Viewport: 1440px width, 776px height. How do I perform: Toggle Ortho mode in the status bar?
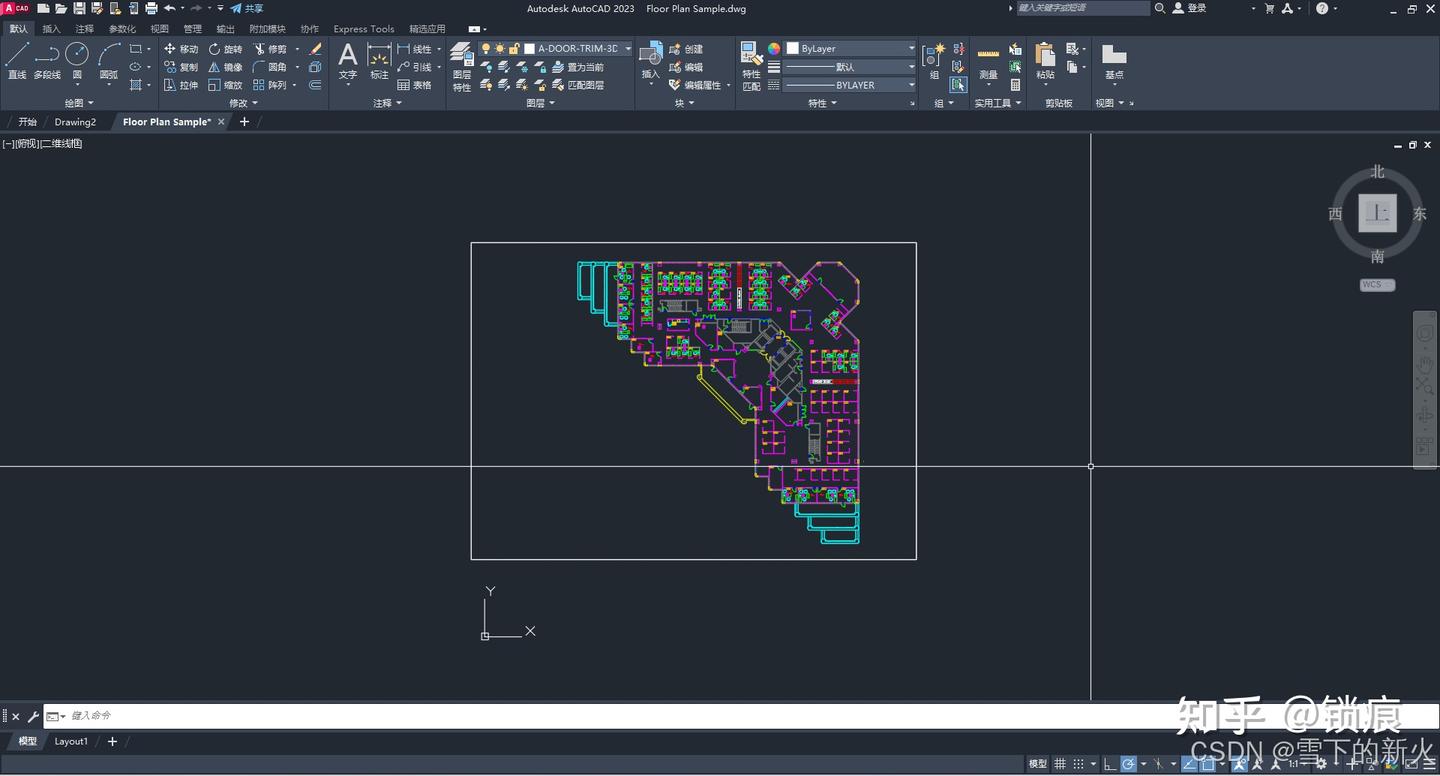pos(1108,764)
